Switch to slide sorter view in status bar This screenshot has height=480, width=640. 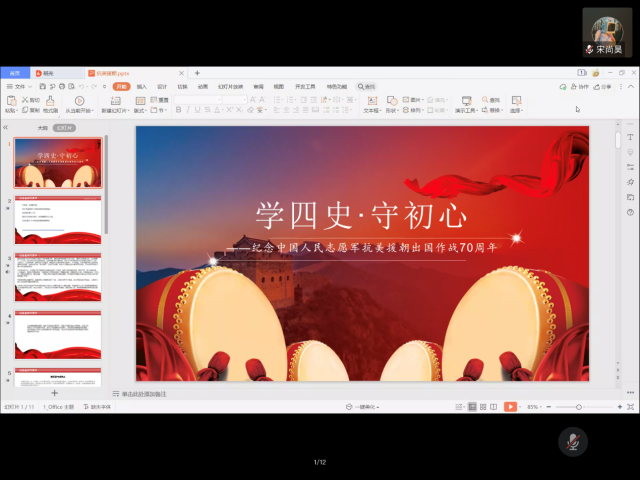[484, 407]
